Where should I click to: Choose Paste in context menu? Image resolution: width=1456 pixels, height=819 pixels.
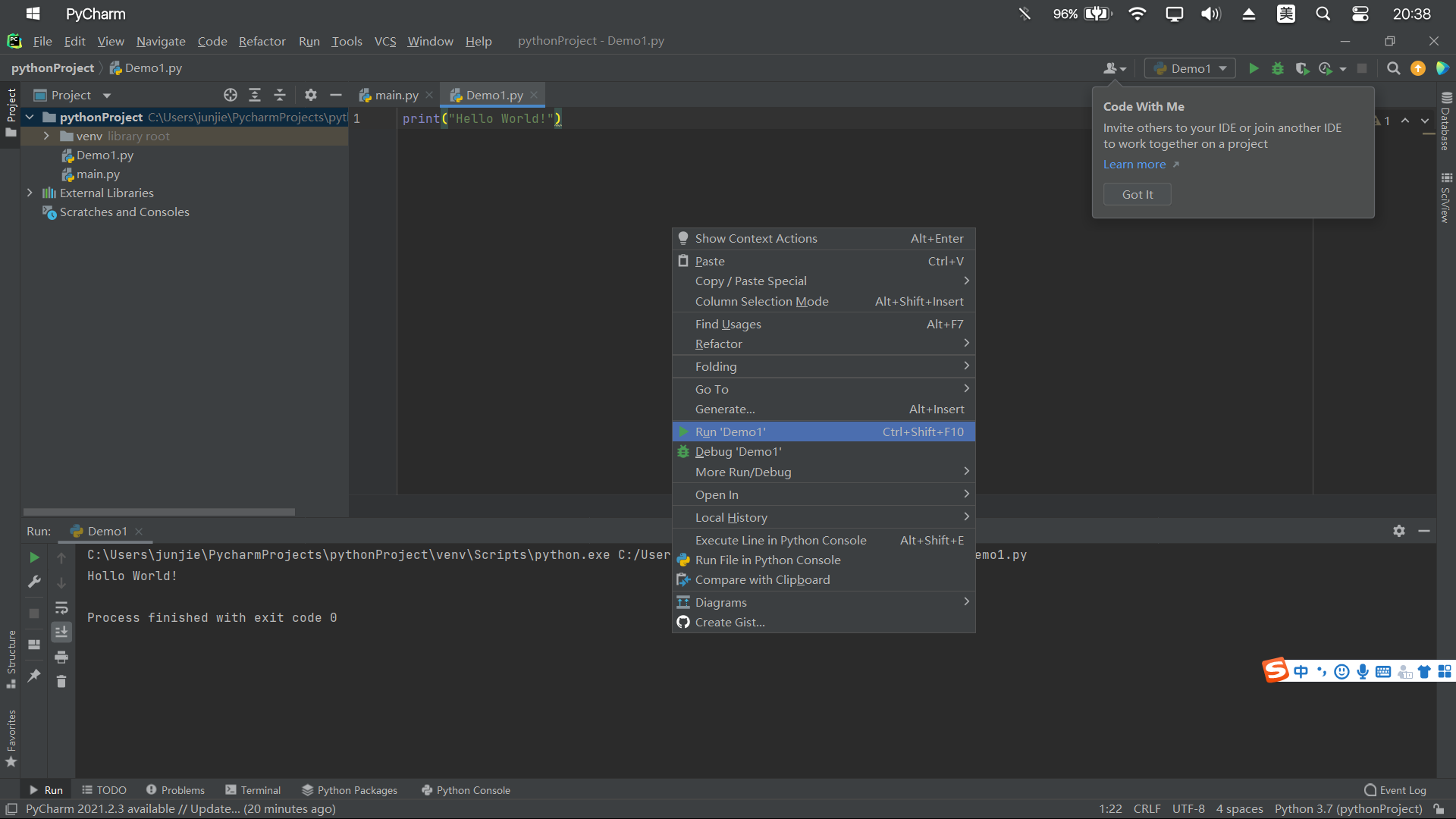[824, 261]
